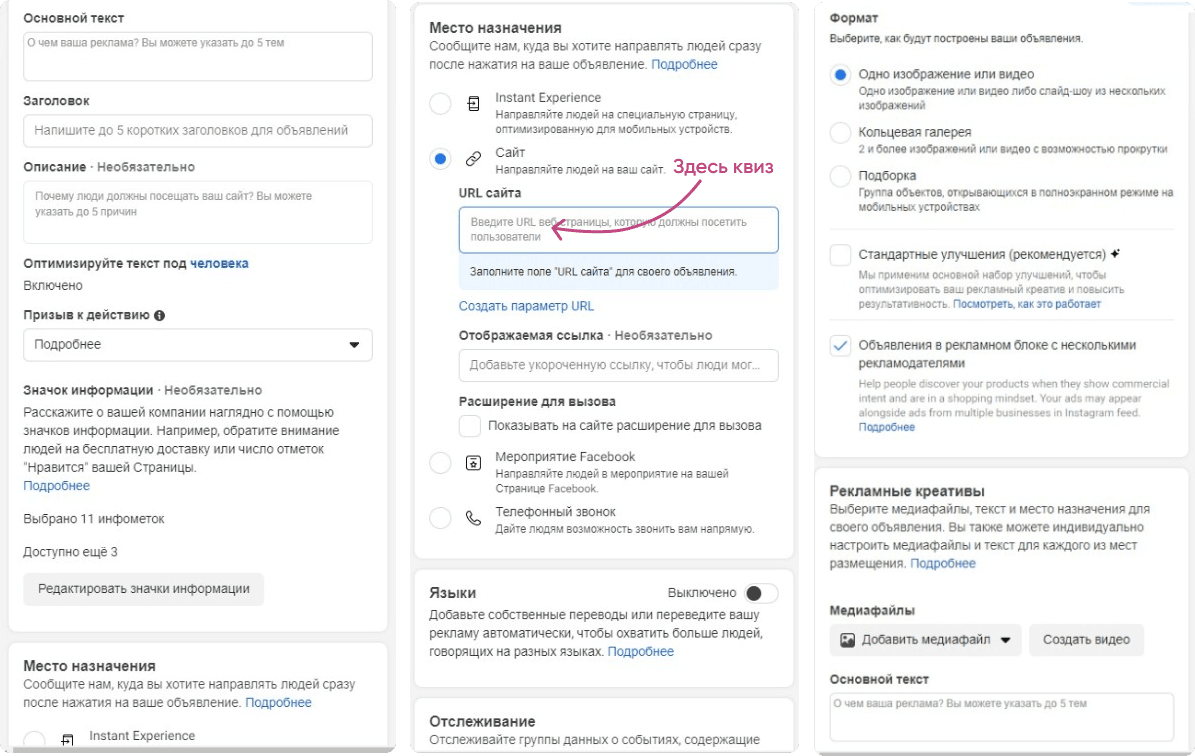Toggle the Languages switch on

[760, 593]
